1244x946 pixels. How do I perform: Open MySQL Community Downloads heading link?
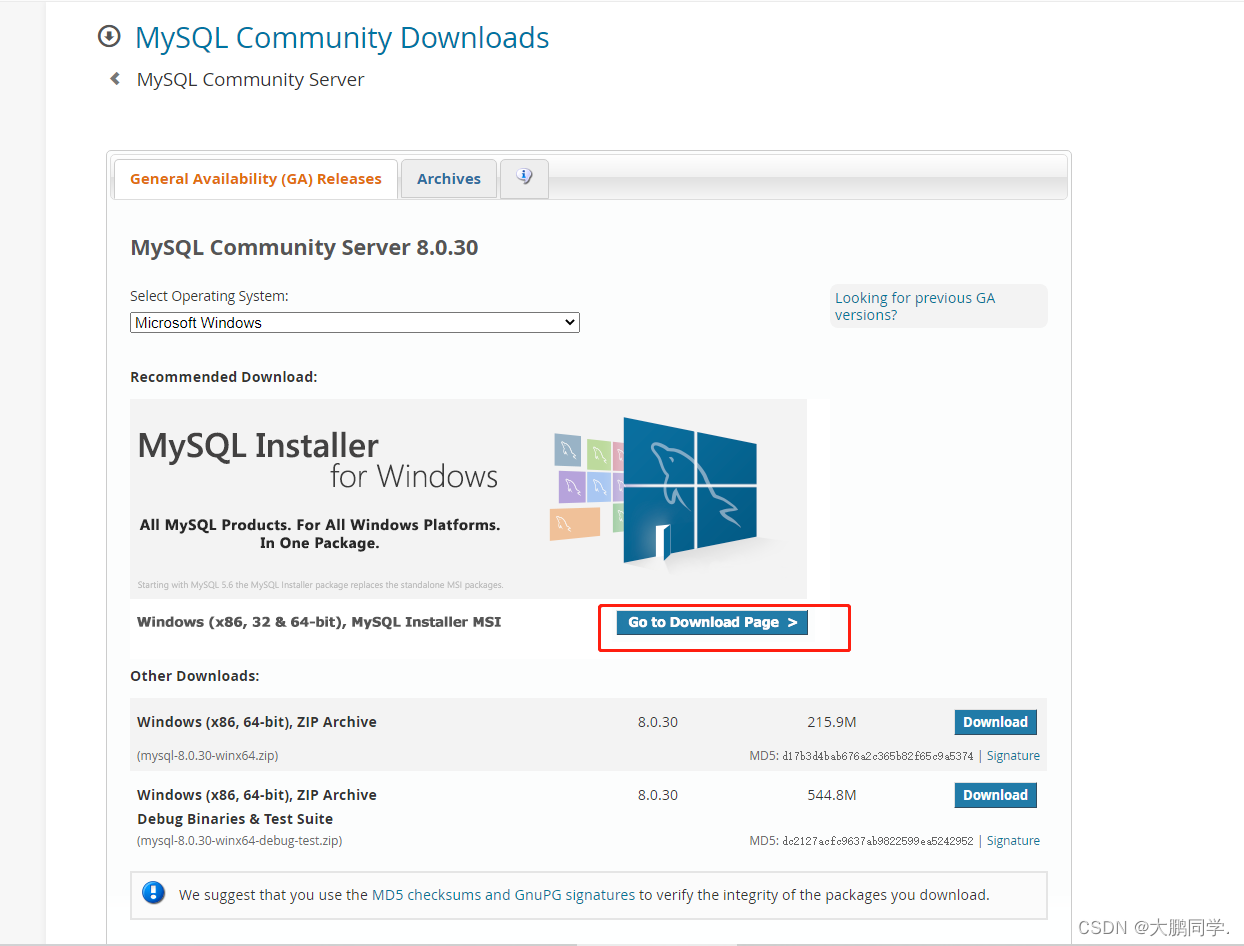coord(342,38)
